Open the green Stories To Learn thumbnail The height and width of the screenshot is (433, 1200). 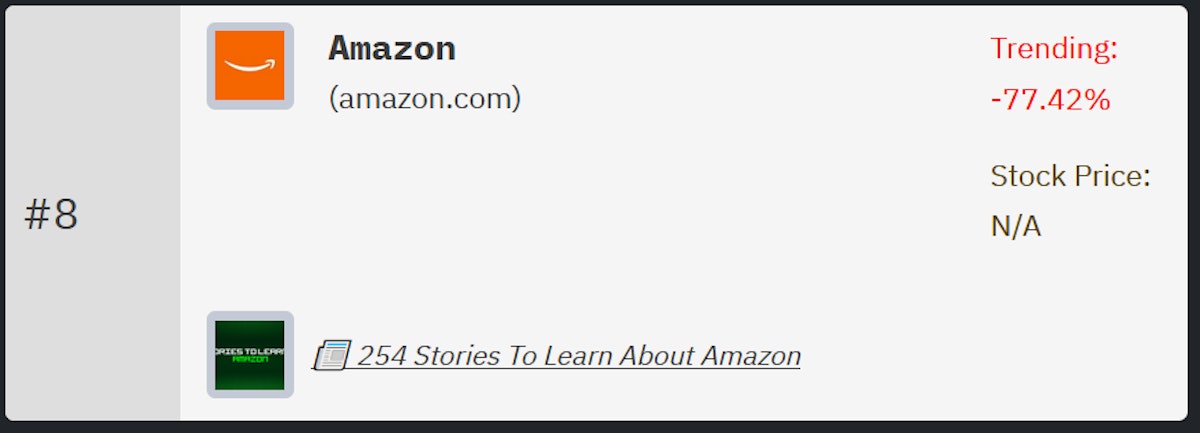pos(250,354)
